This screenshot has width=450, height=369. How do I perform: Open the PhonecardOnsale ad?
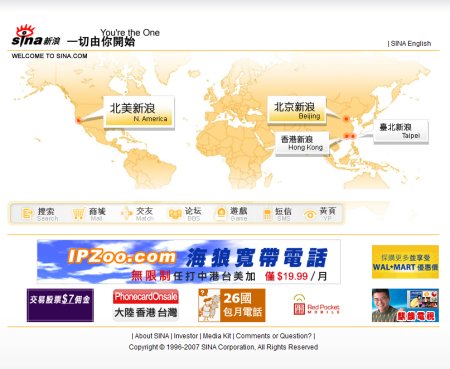pyautogui.click(x=146, y=305)
